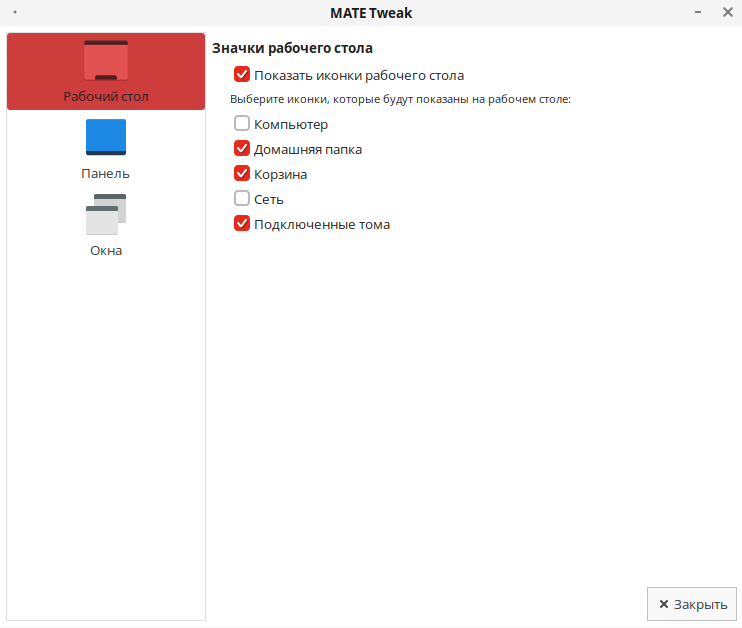Maximize the MATE Tweak window

click(711, 13)
